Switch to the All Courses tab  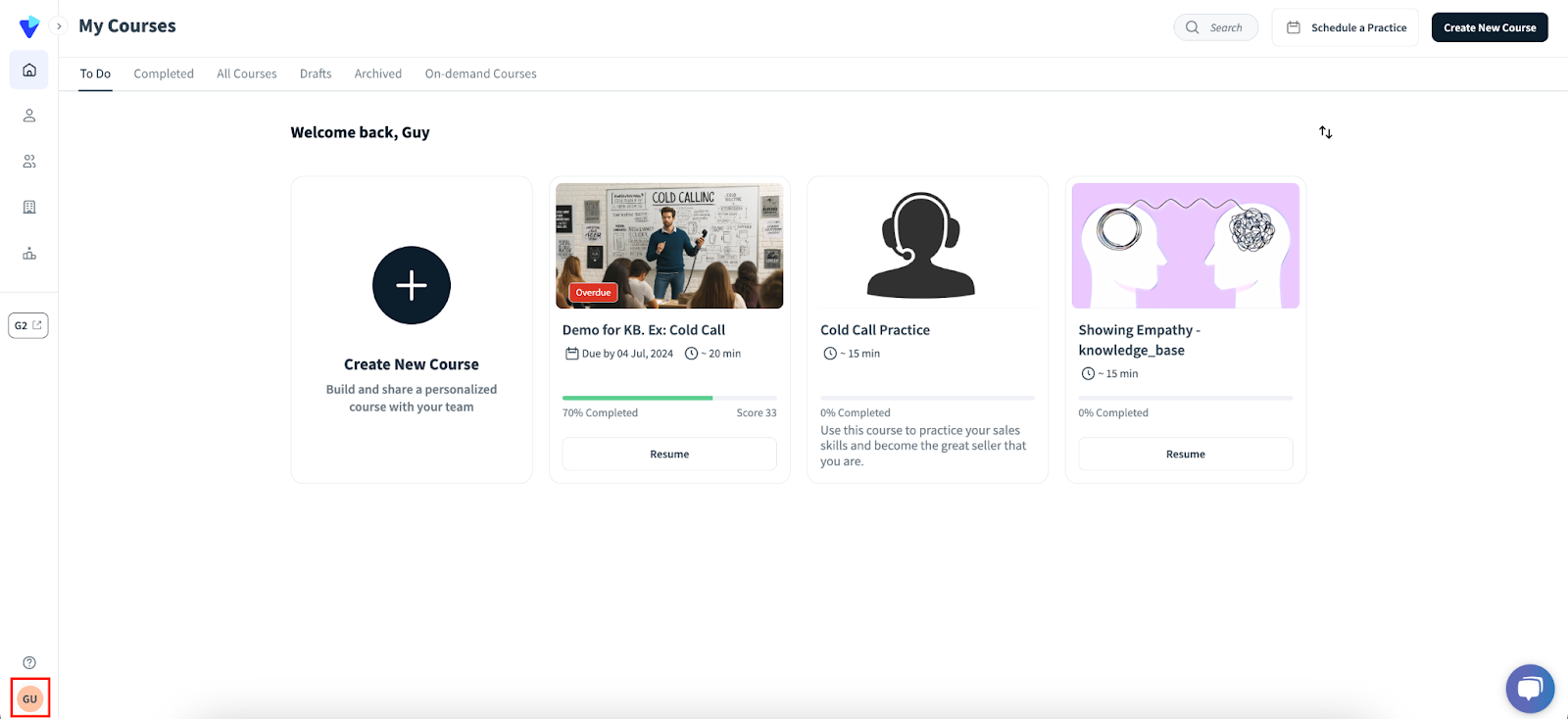coord(247,73)
